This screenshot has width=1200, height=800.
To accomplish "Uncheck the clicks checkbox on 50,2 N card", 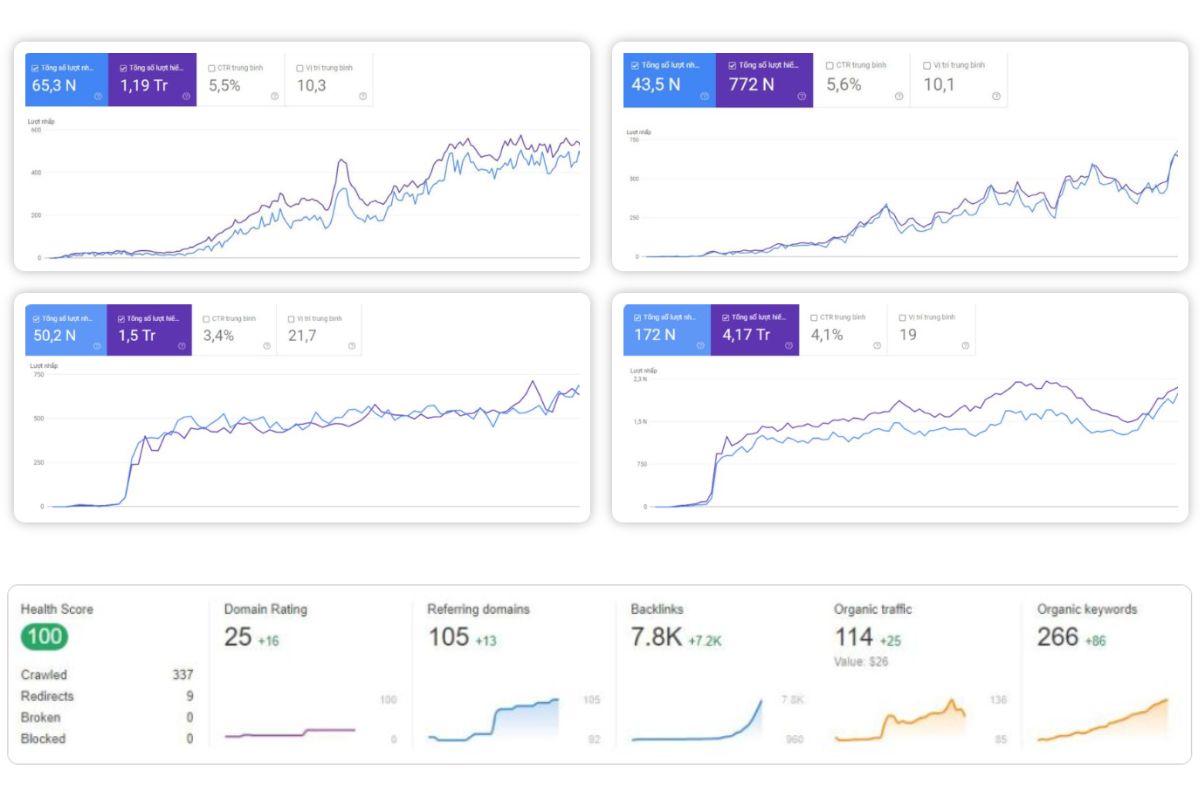I will (35, 318).
